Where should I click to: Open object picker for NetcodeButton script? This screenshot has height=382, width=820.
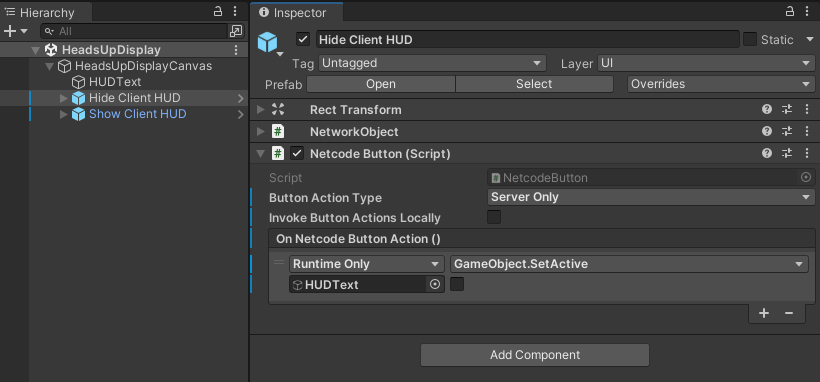(x=806, y=177)
